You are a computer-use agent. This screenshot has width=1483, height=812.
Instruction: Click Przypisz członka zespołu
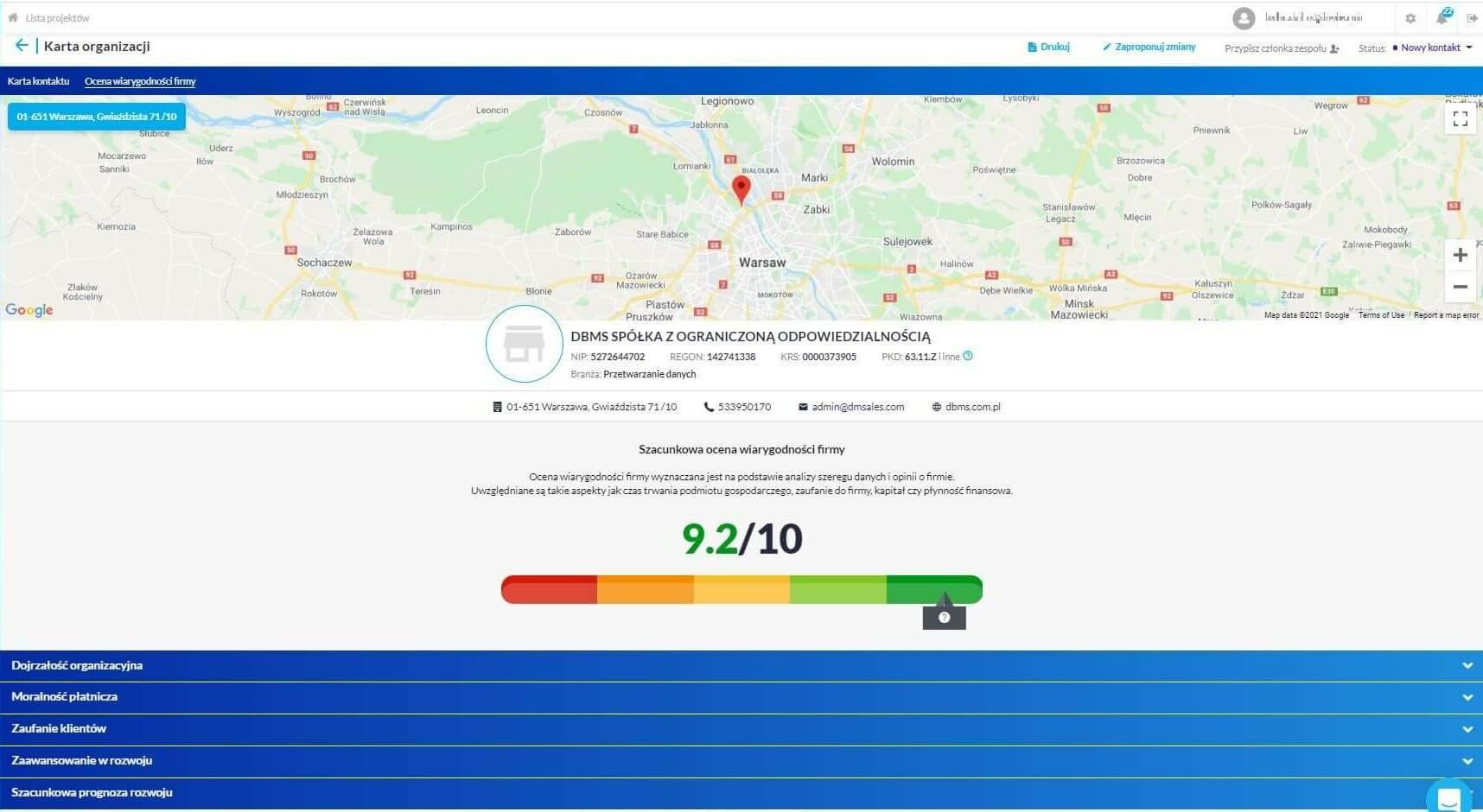click(x=1282, y=48)
